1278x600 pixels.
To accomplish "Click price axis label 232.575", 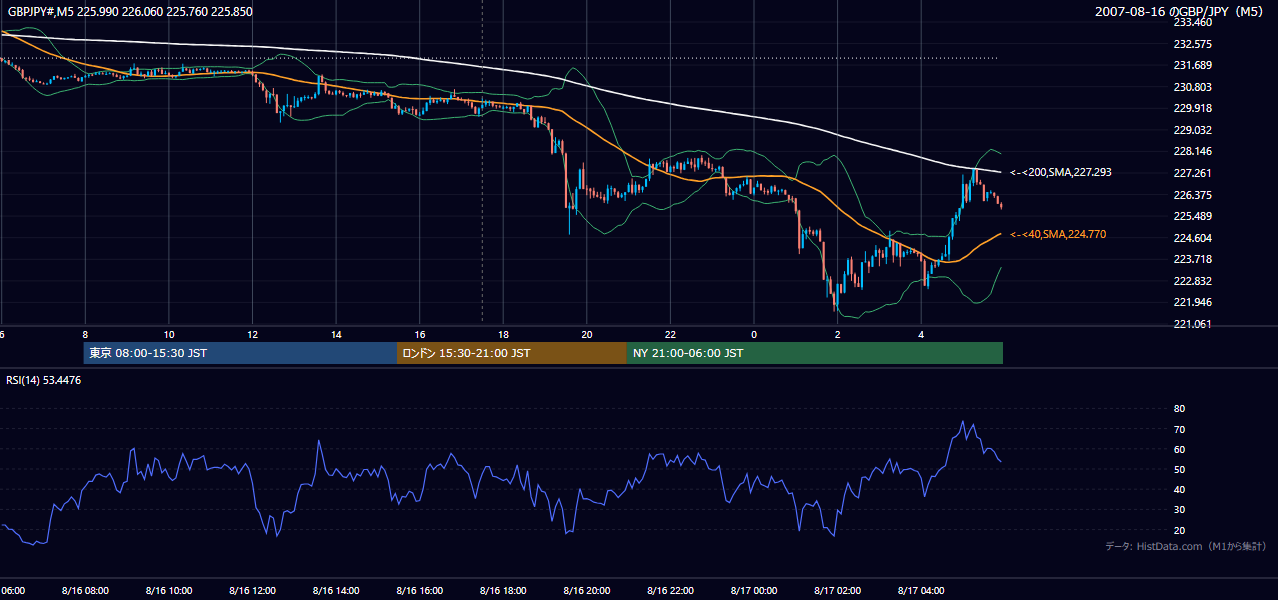I will 1193,44.
